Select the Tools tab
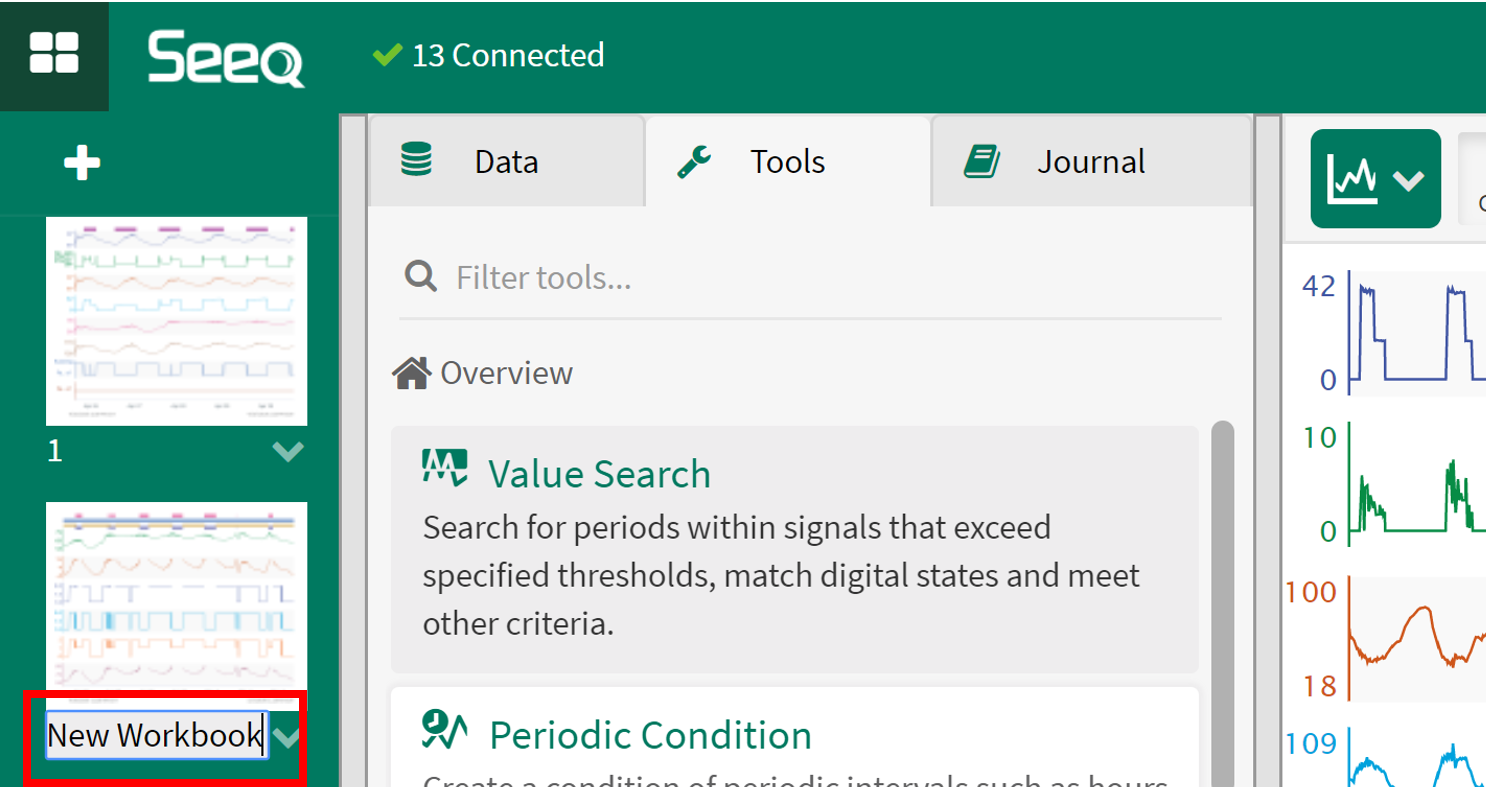This screenshot has width=1488, height=787. pyautogui.click(x=787, y=162)
